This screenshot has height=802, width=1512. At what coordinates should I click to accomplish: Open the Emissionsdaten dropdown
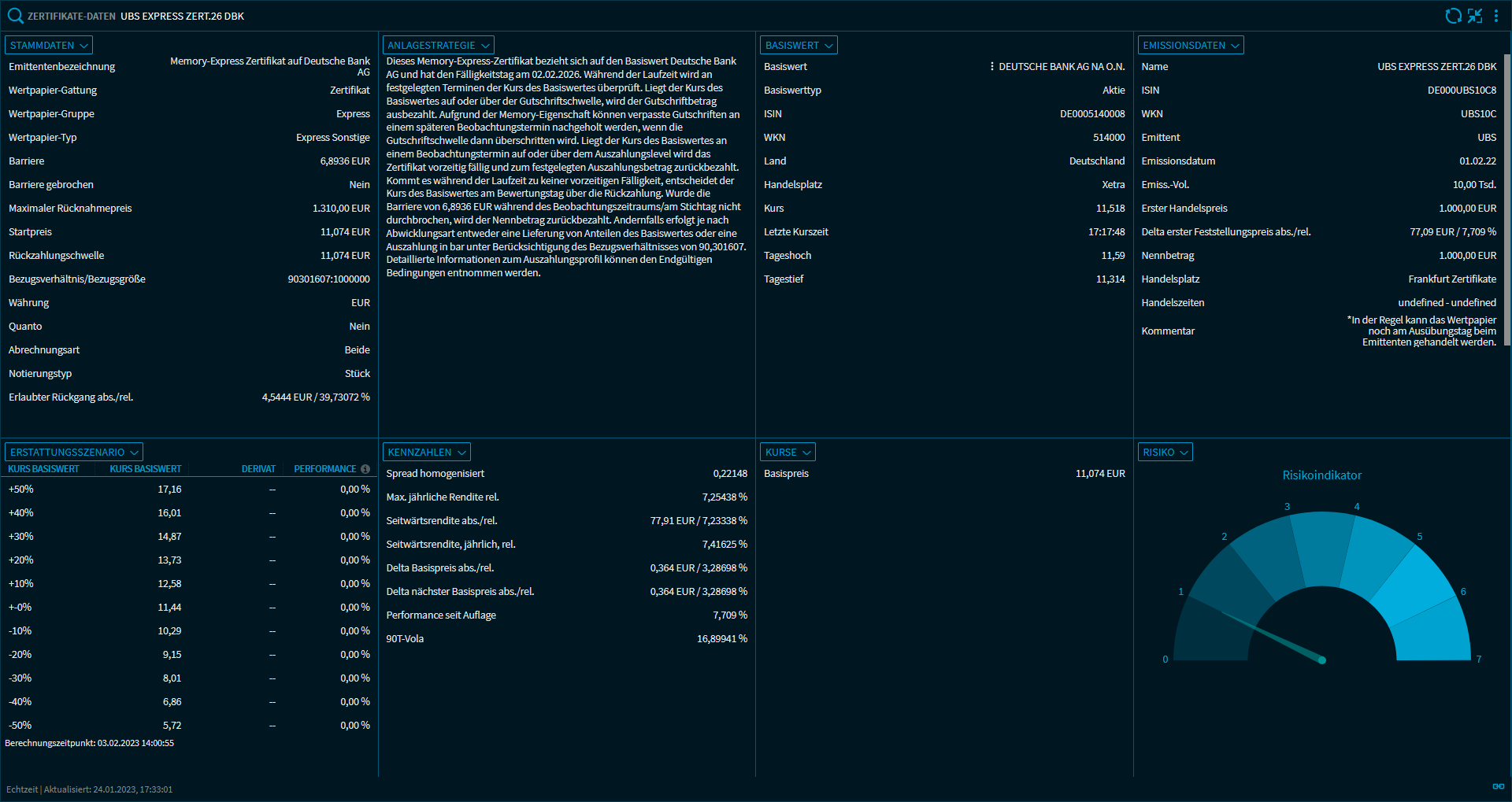coord(1191,46)
